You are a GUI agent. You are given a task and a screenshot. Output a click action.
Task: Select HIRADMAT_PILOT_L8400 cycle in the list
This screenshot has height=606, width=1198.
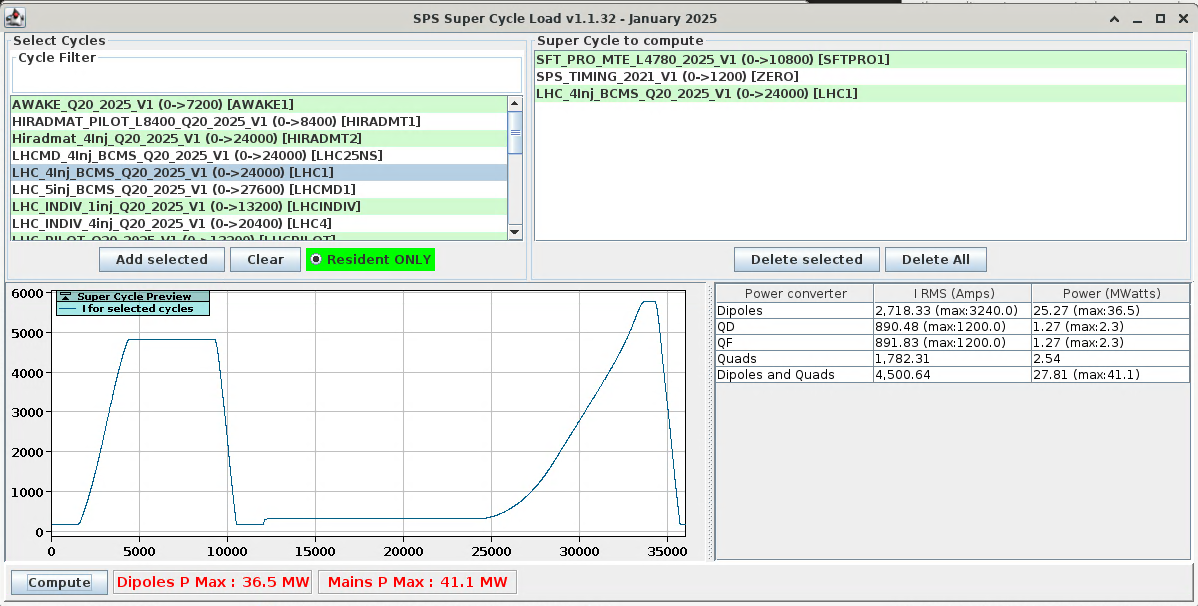215,121
